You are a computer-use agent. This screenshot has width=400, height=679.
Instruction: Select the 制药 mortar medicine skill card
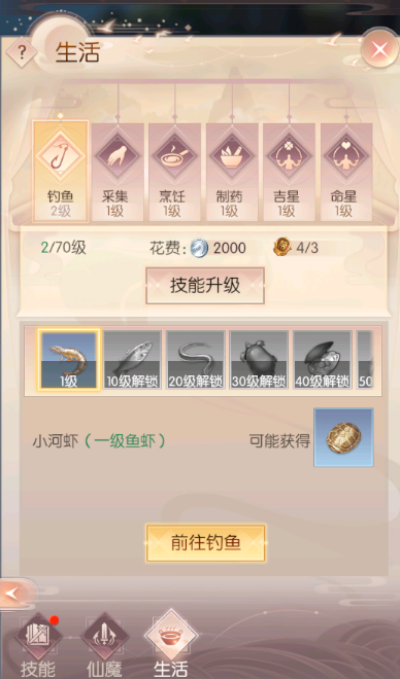tap(232, 172)
